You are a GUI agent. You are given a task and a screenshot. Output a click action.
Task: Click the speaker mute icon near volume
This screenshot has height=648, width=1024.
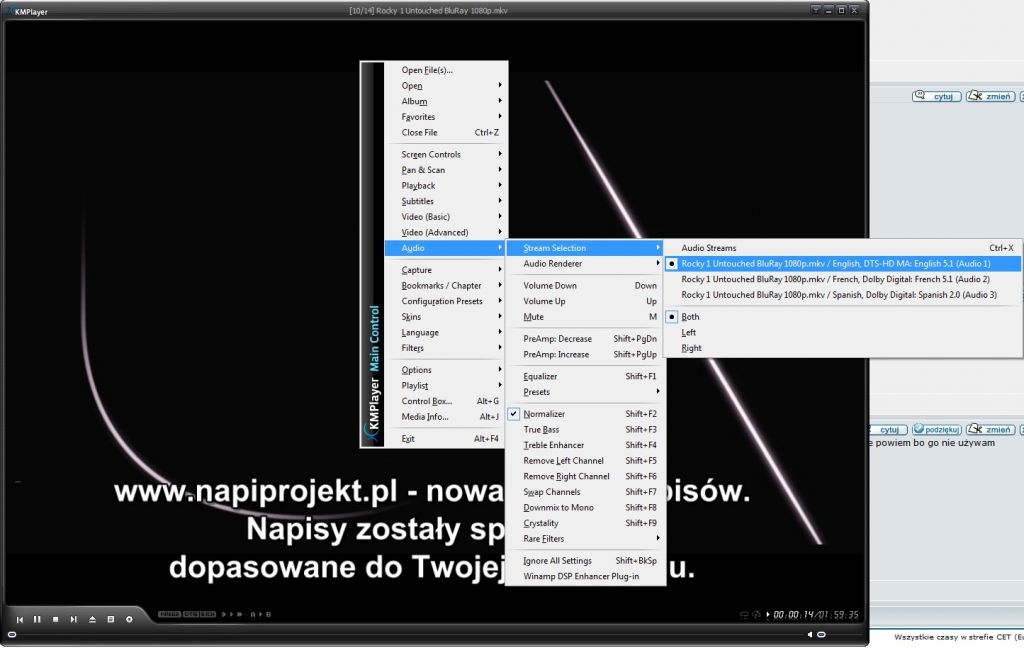click(x=810, y=634)
